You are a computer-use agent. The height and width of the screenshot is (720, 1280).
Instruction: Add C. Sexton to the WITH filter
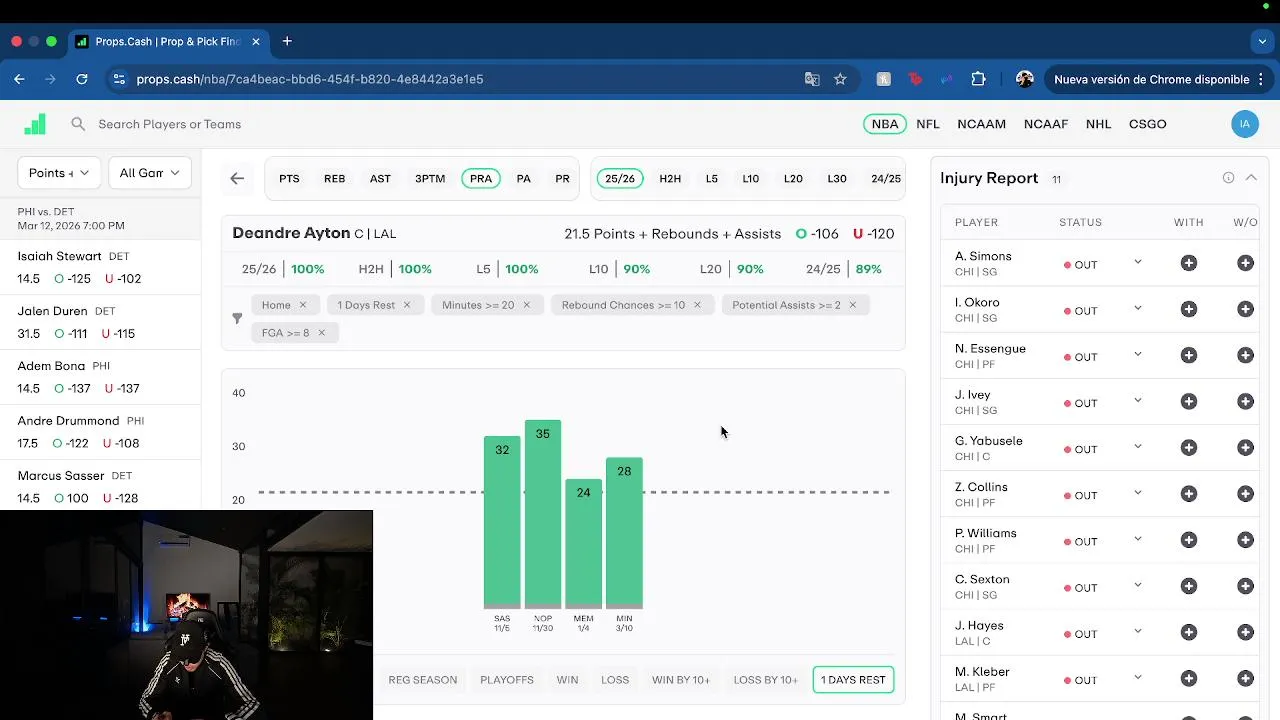pyautogui.click(x=1189, y=586)
